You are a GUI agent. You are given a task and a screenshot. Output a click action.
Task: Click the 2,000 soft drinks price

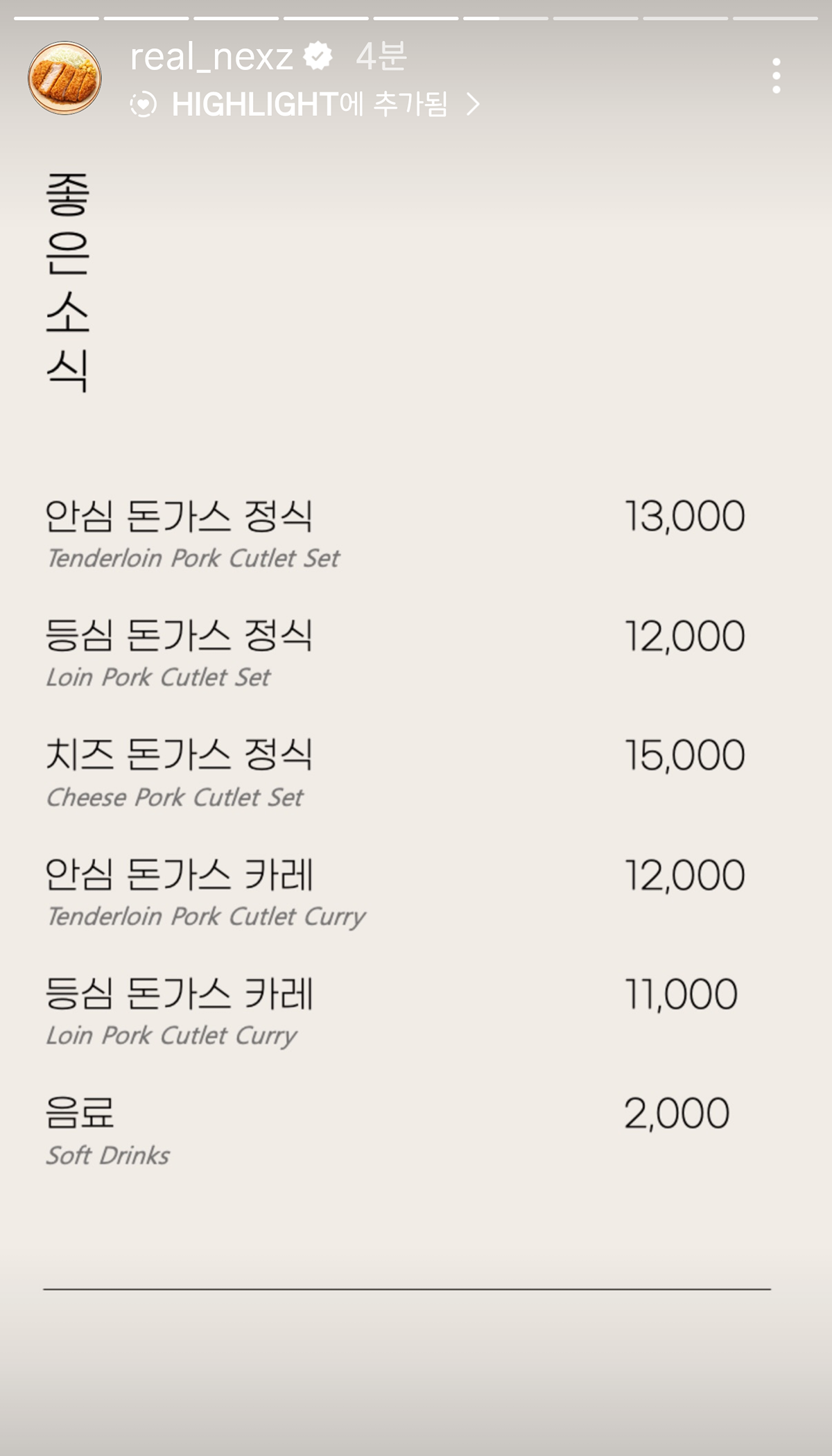[677, 1113]
